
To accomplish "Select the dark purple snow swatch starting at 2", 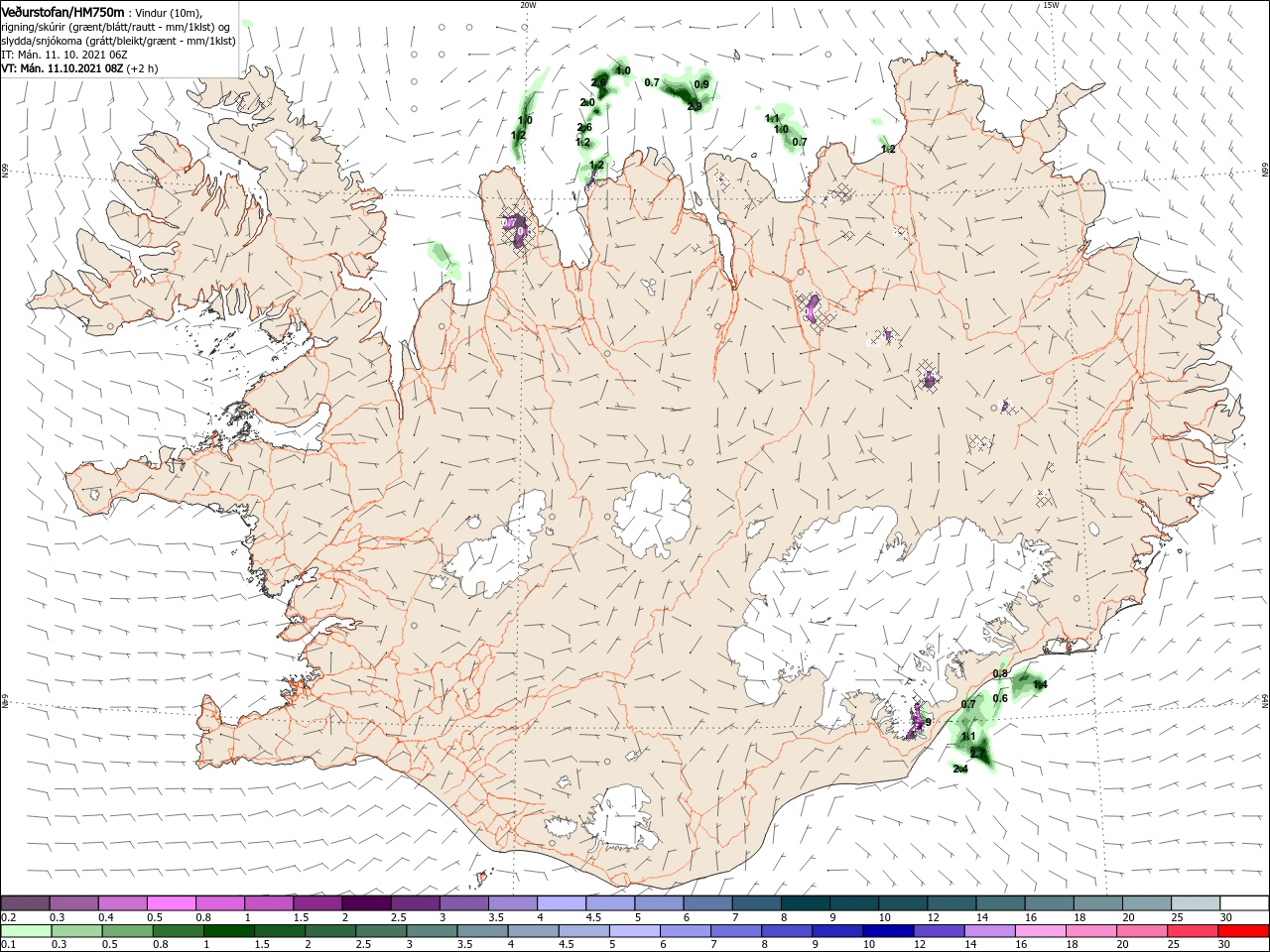I will (x=366, y=903).
